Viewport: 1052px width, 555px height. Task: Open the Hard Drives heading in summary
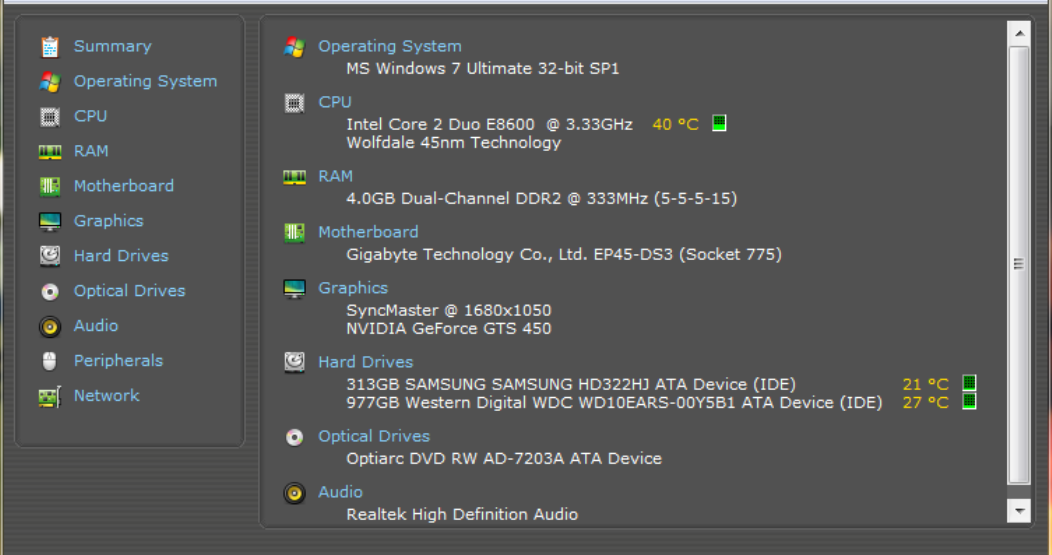365,362
